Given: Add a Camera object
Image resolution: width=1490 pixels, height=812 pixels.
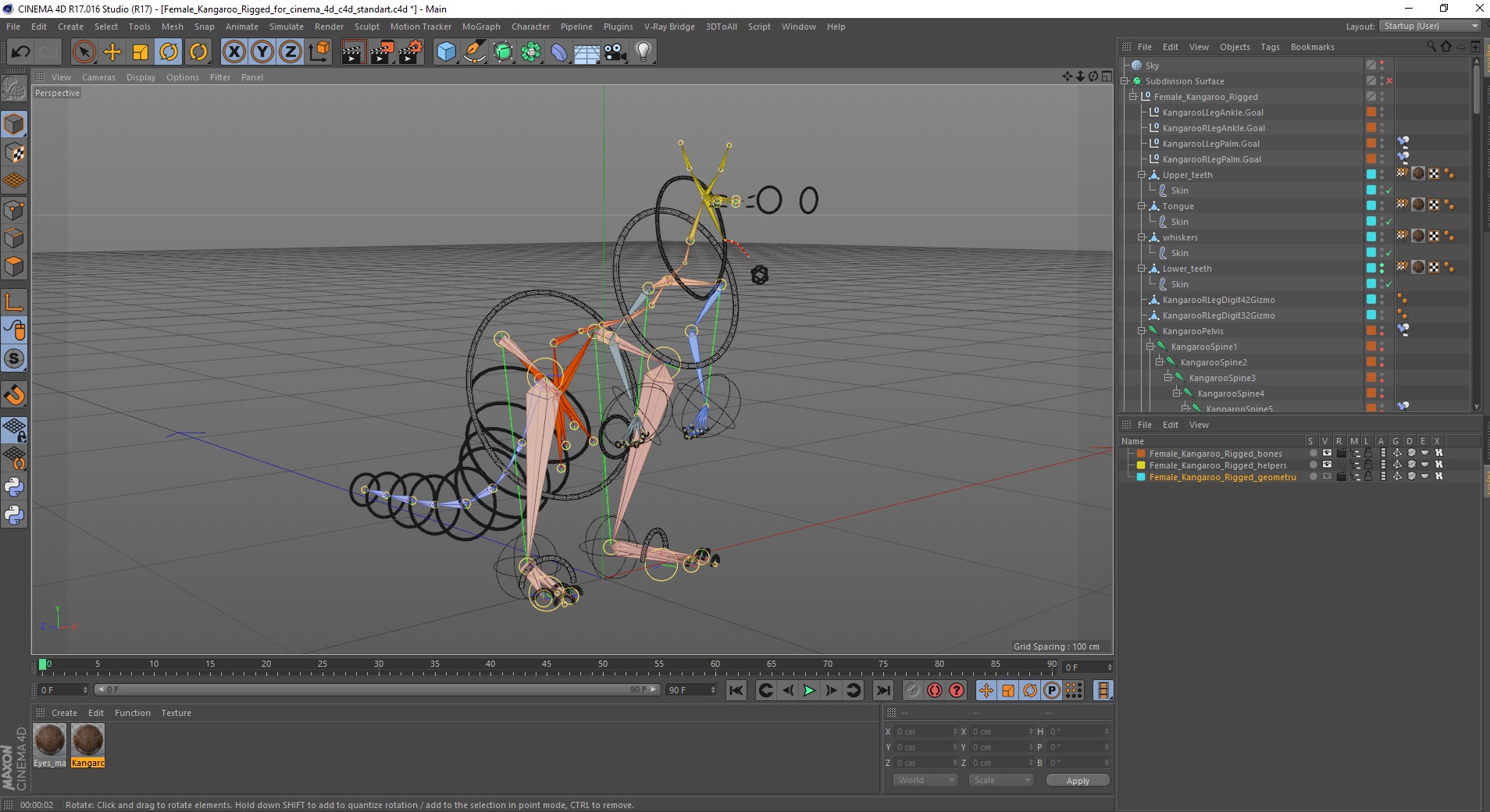Looking at the screenshot, I should [615, 52].
